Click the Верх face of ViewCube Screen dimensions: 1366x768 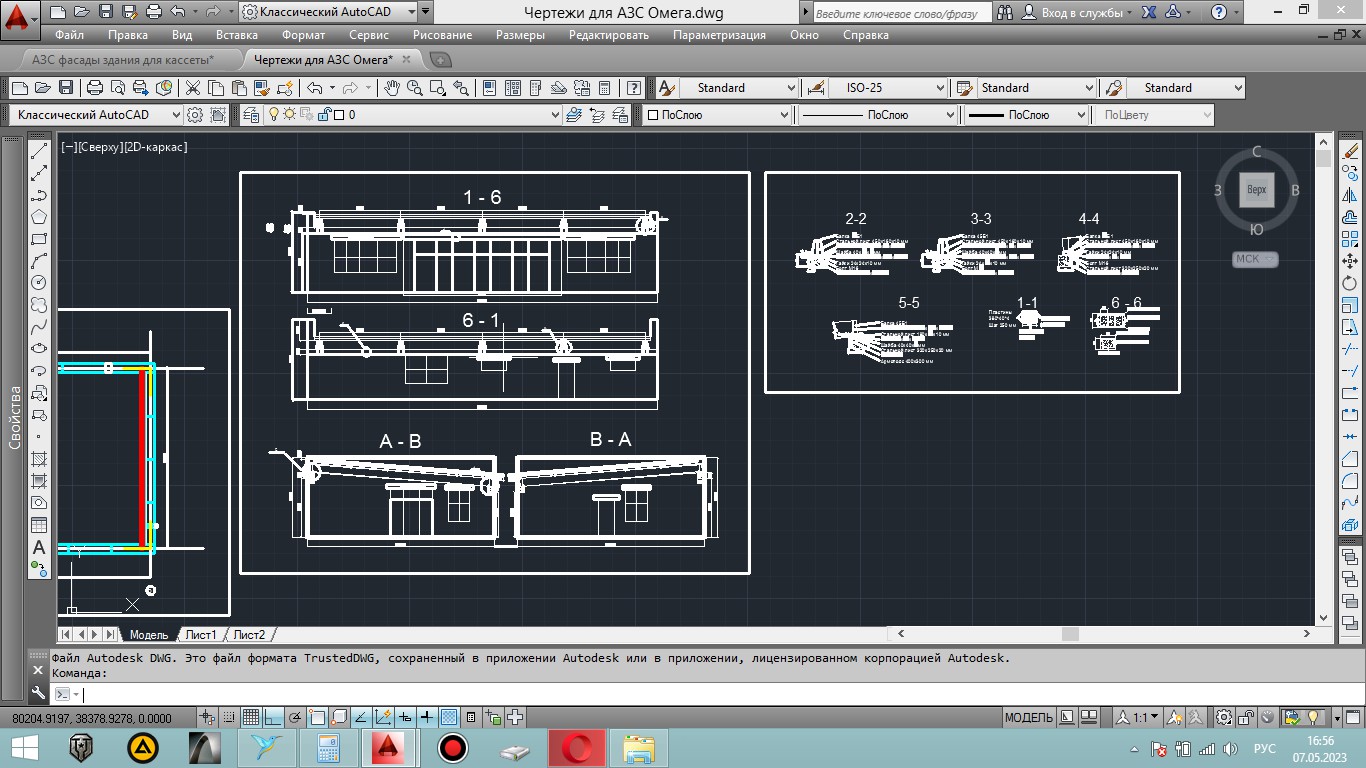click(1257, 190)
